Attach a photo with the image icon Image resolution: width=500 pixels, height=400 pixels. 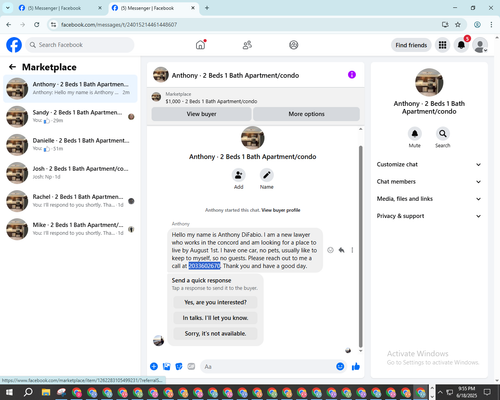point(166,367)
